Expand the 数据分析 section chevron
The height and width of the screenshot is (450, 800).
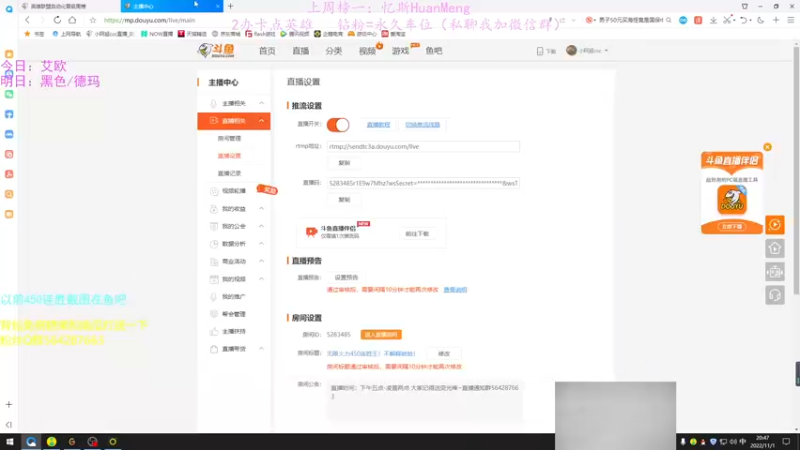pyautogui.click(x=261, y=244)
